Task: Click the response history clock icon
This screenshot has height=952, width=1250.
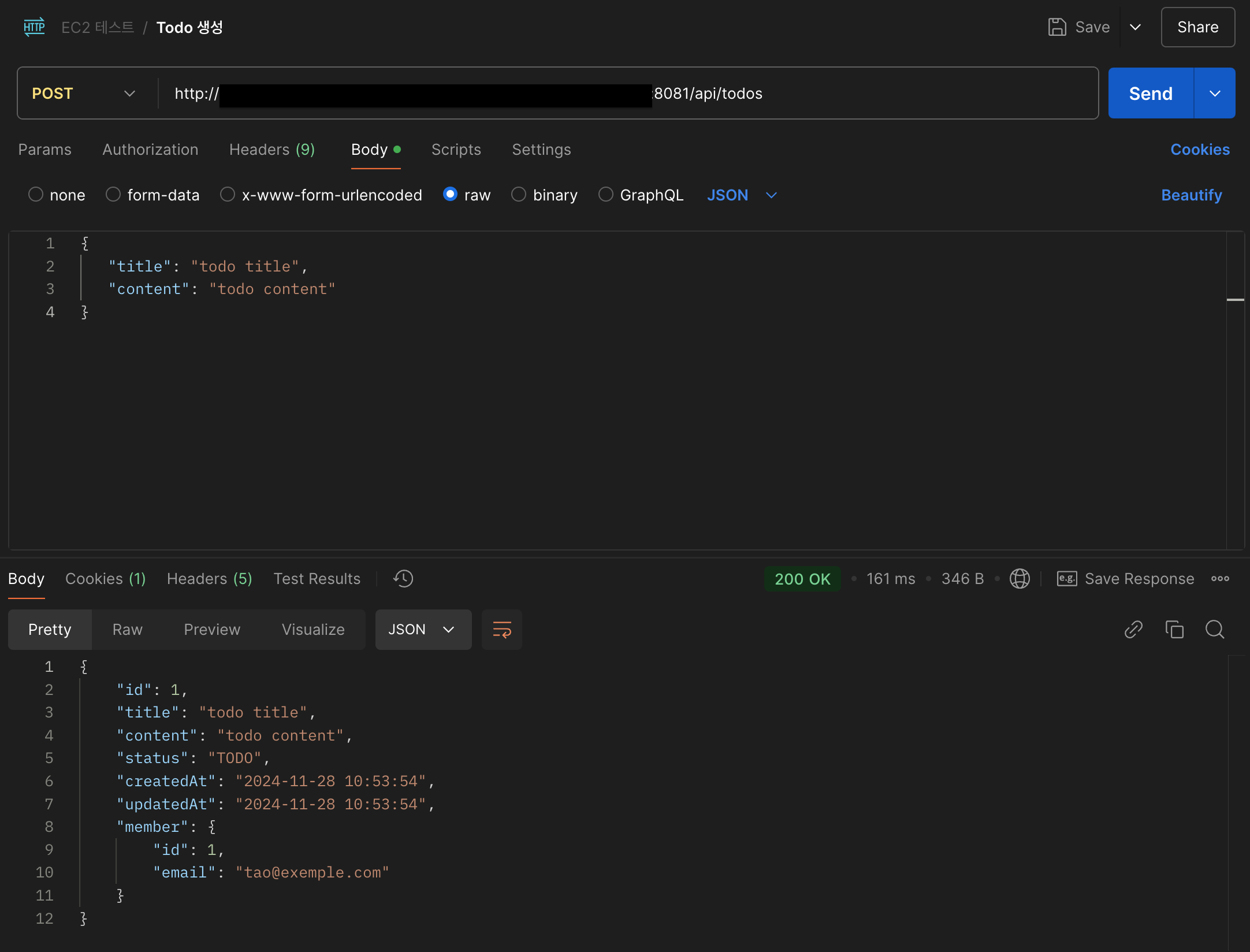Action: pos(403,579)
